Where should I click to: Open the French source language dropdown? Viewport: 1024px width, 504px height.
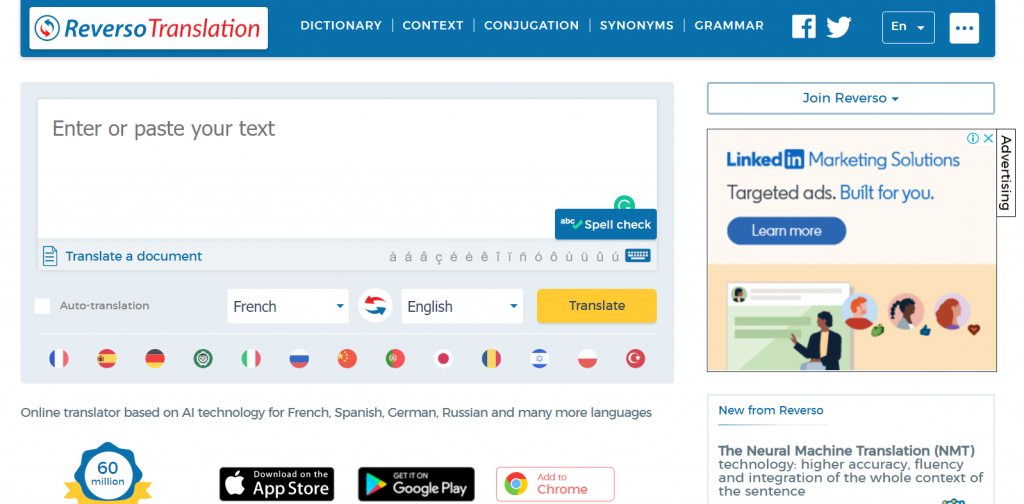[288, 306]
